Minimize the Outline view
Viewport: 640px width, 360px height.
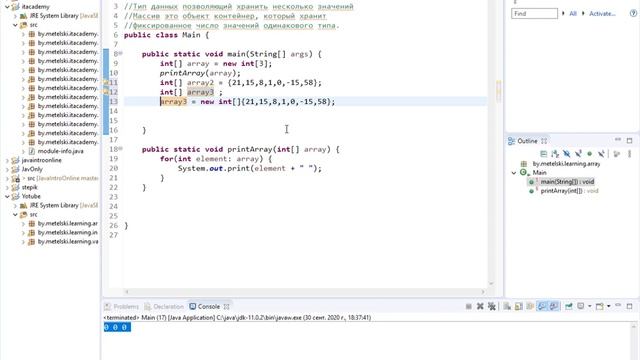[618, 140]
